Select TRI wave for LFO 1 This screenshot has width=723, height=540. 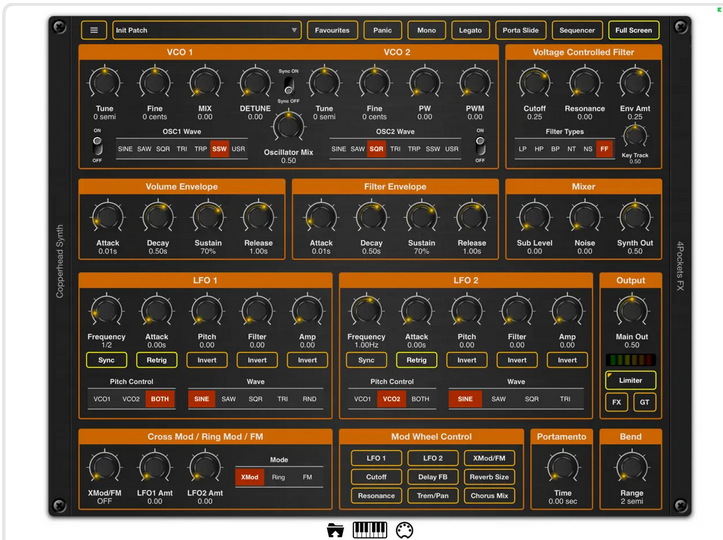tap(283, 399)
